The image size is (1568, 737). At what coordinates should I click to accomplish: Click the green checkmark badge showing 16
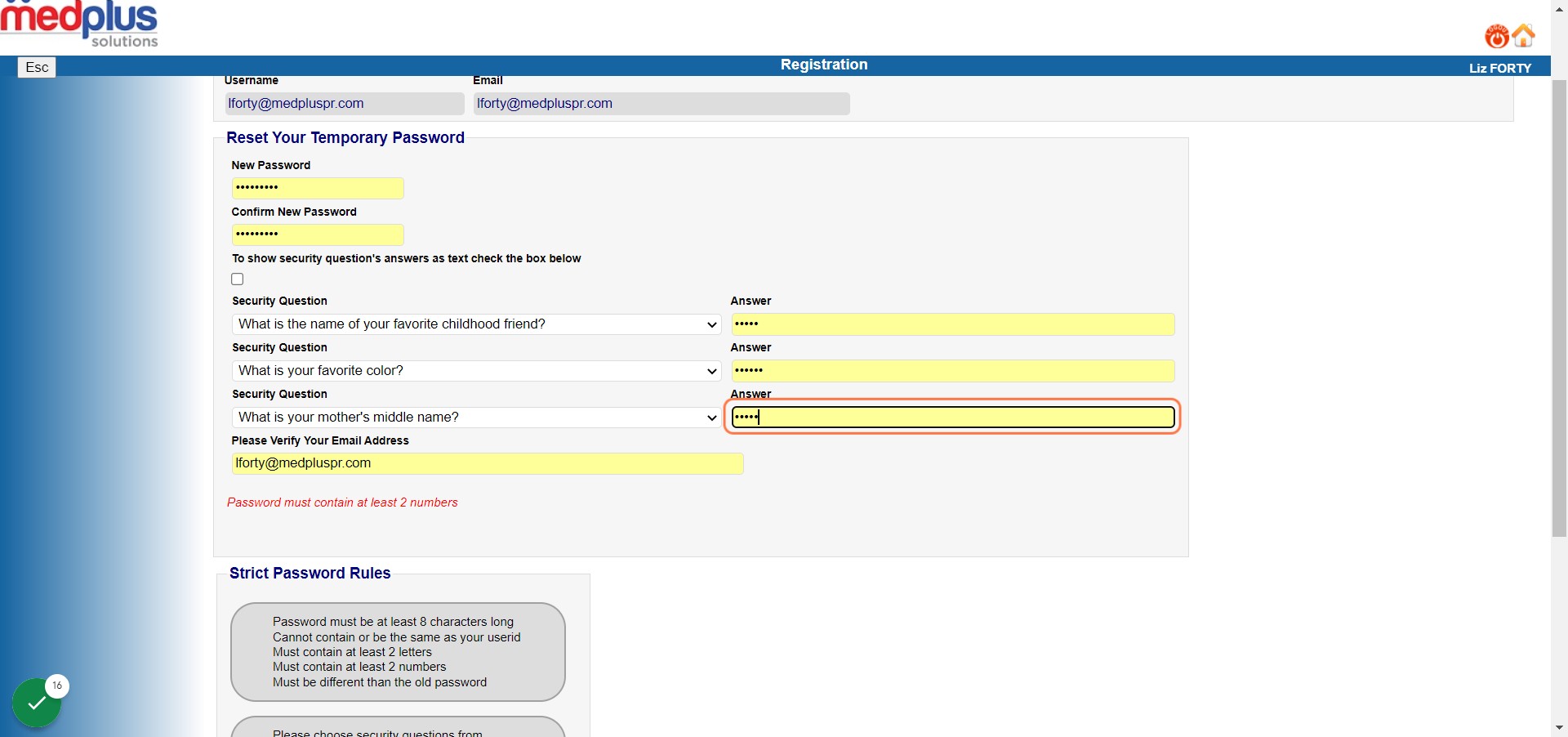(x=37, y=703)
